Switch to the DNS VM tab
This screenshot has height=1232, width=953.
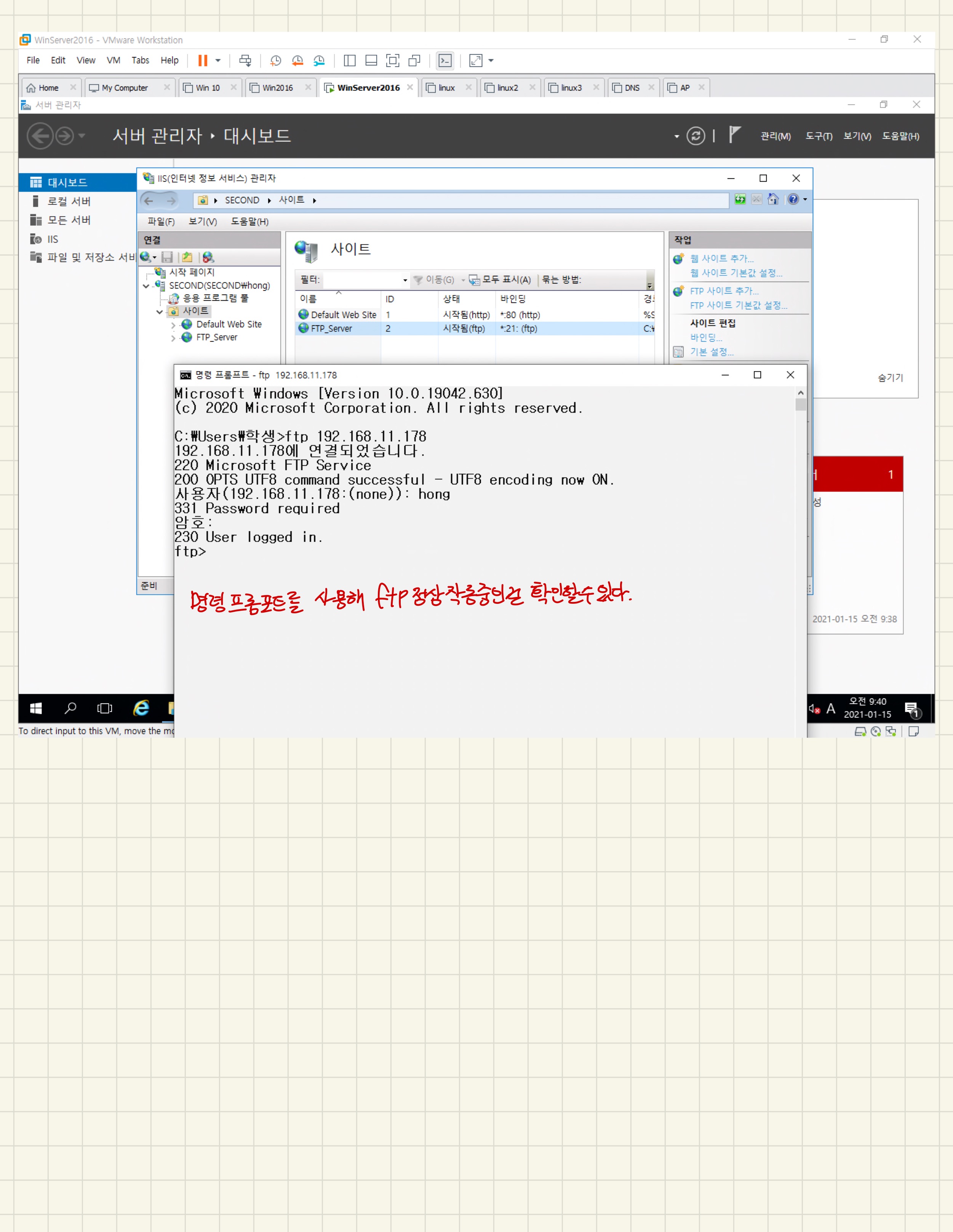click(632, 88)
